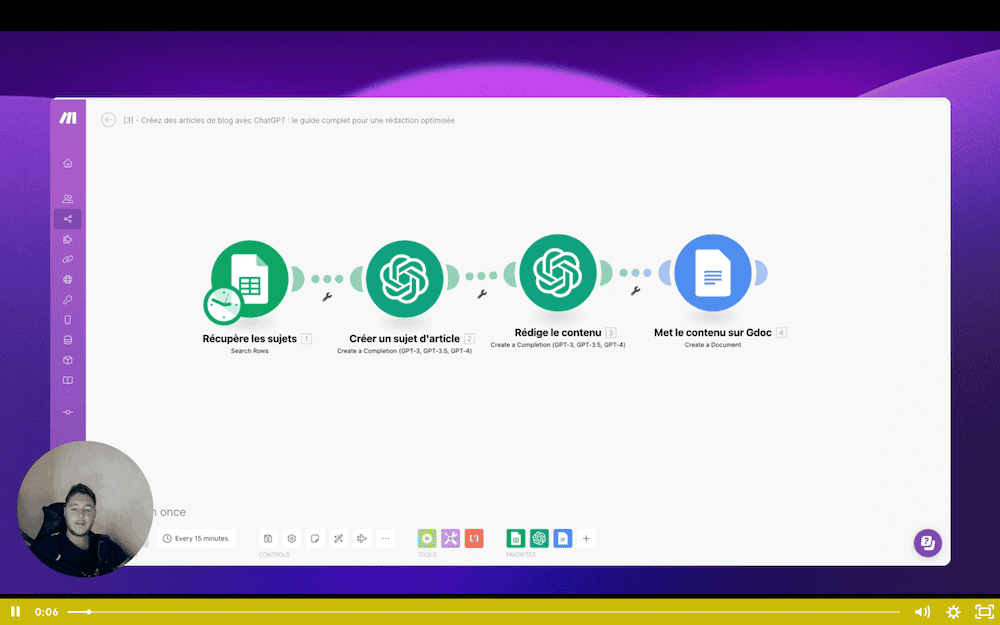
Task: Go to Home in left sidebar
Action: (x=68, y=163)
